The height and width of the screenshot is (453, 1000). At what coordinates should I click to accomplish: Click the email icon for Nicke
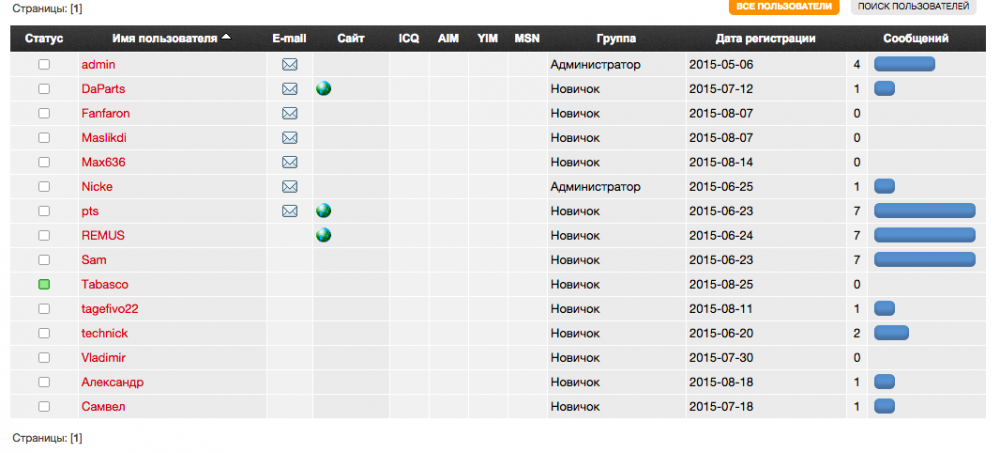click(x=290, y=187)
